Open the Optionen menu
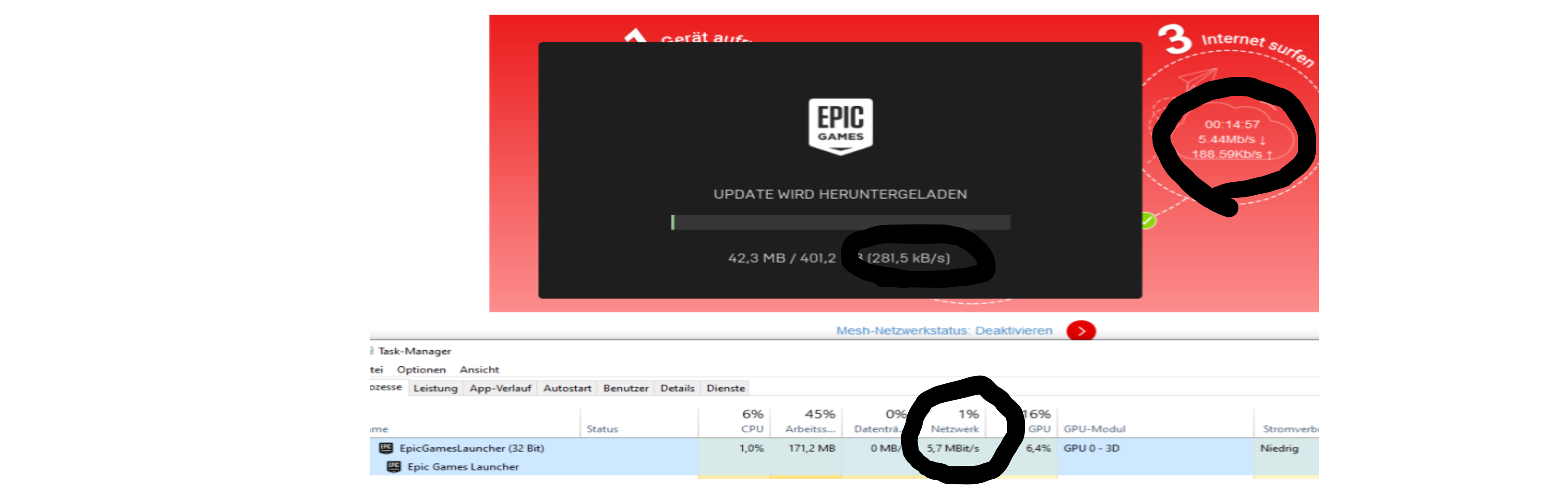 tap(421, 369)
